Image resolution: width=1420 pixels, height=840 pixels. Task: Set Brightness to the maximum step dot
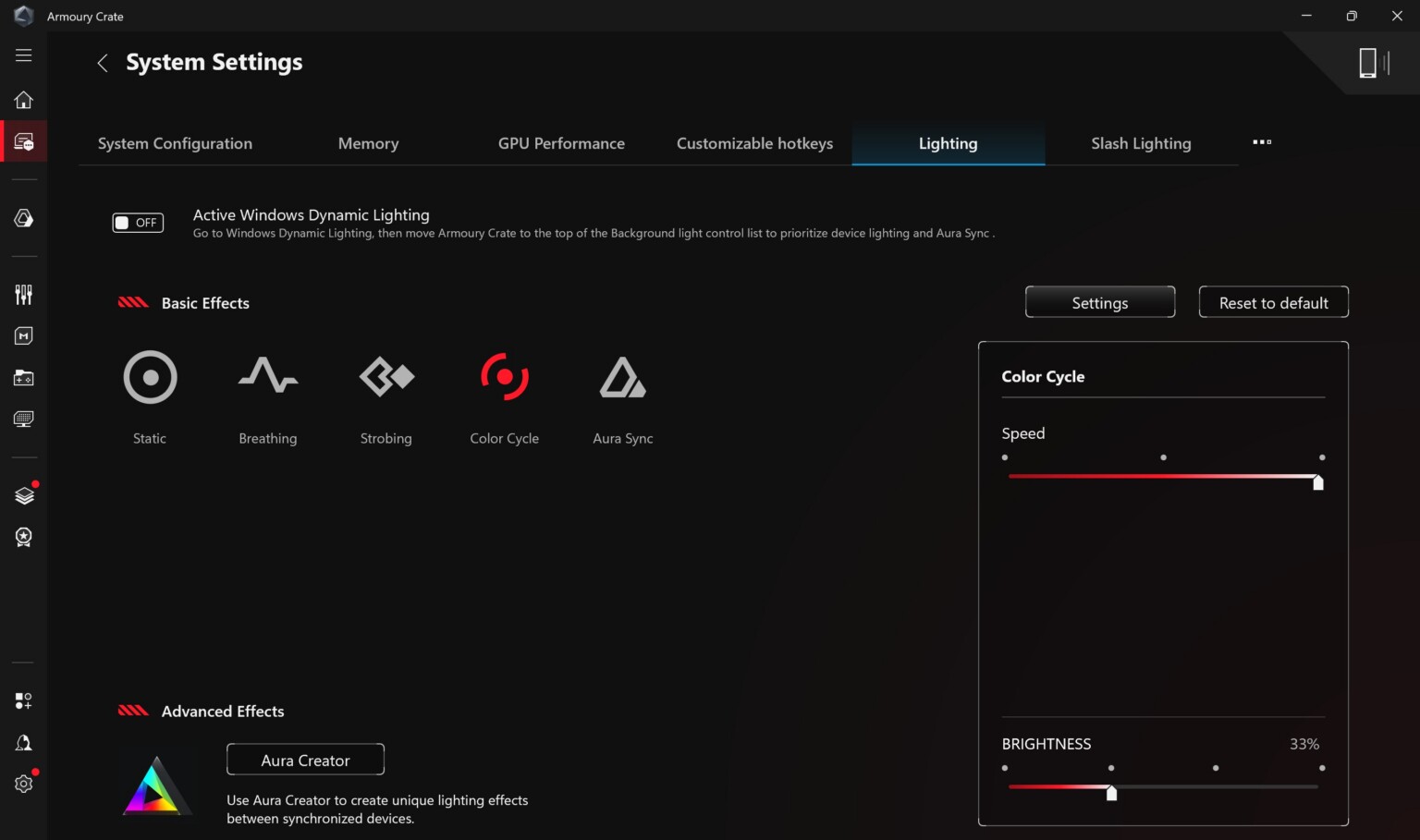click(1322, 768)
